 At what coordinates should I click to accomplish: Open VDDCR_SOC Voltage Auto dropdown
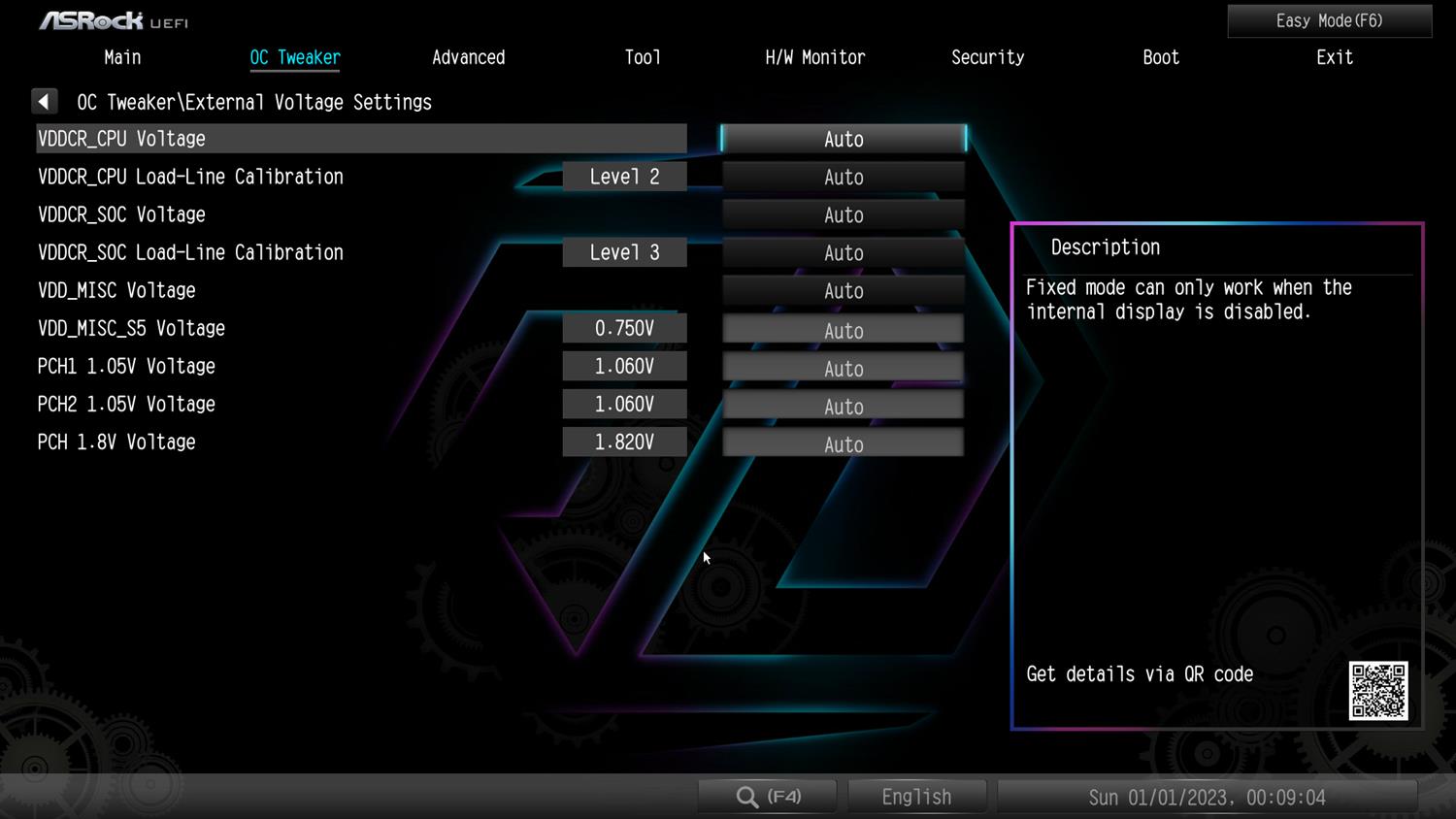(x=843, y=214)
